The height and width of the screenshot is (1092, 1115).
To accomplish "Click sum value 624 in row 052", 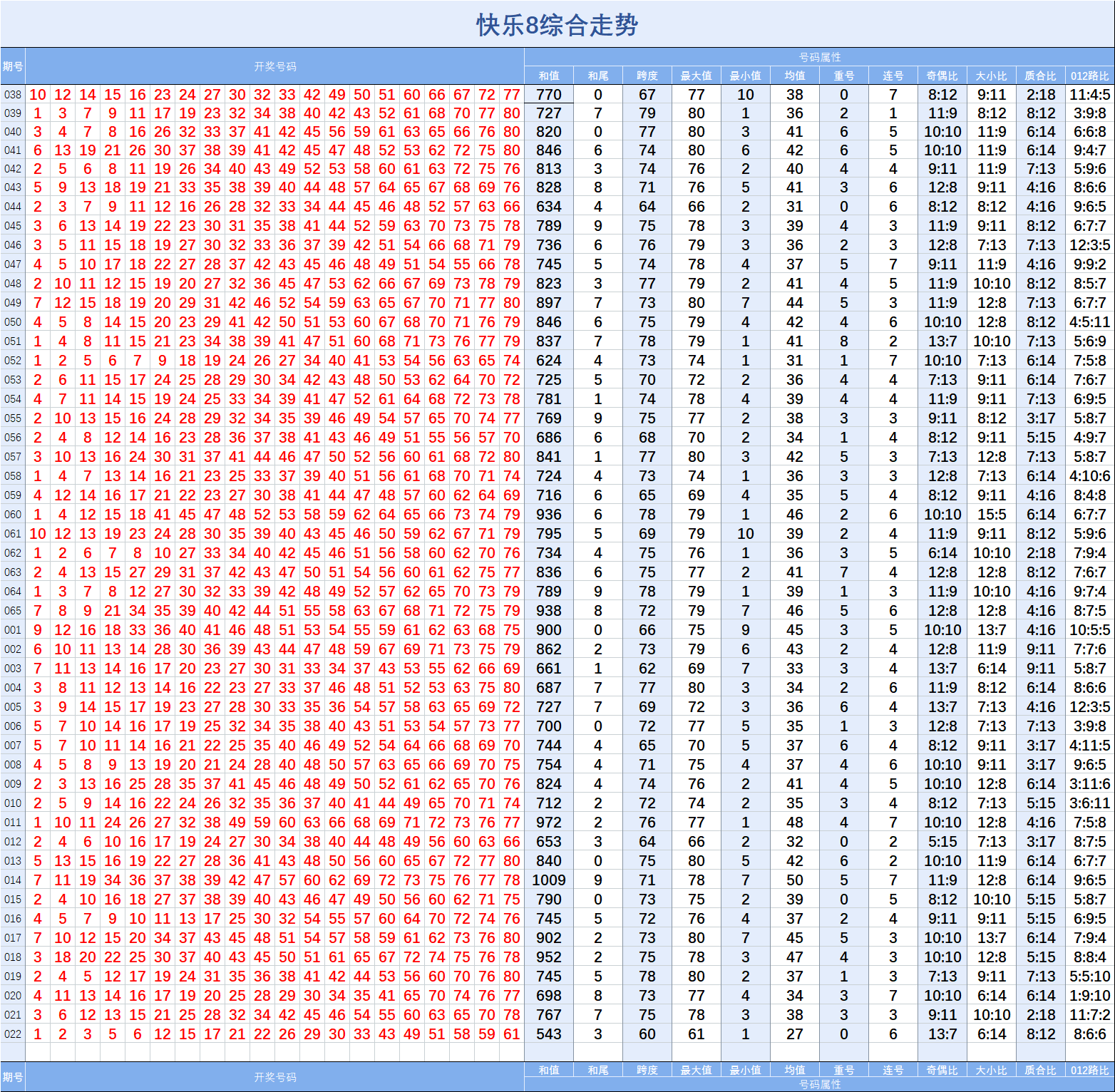I will (549, 361).
